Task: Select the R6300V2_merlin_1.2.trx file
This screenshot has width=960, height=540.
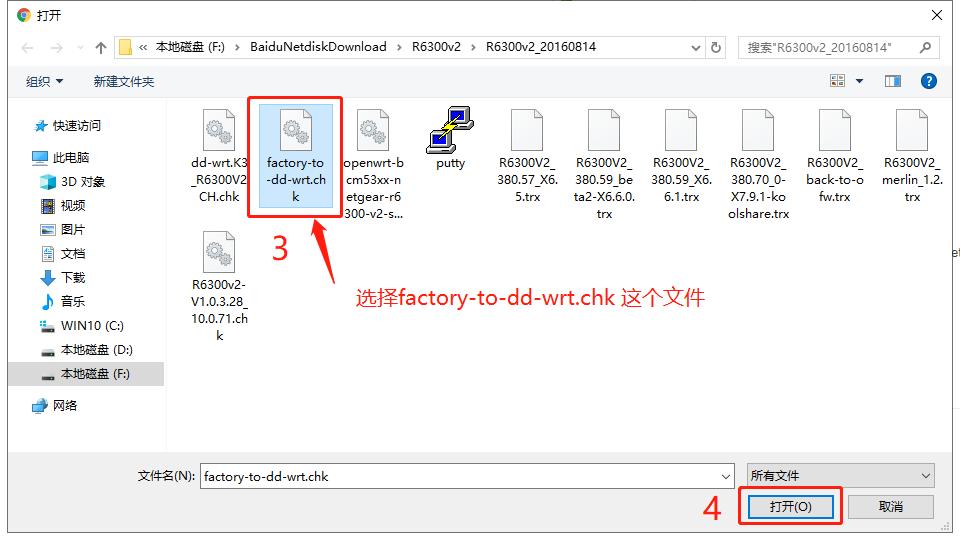Action: [912, 156]
